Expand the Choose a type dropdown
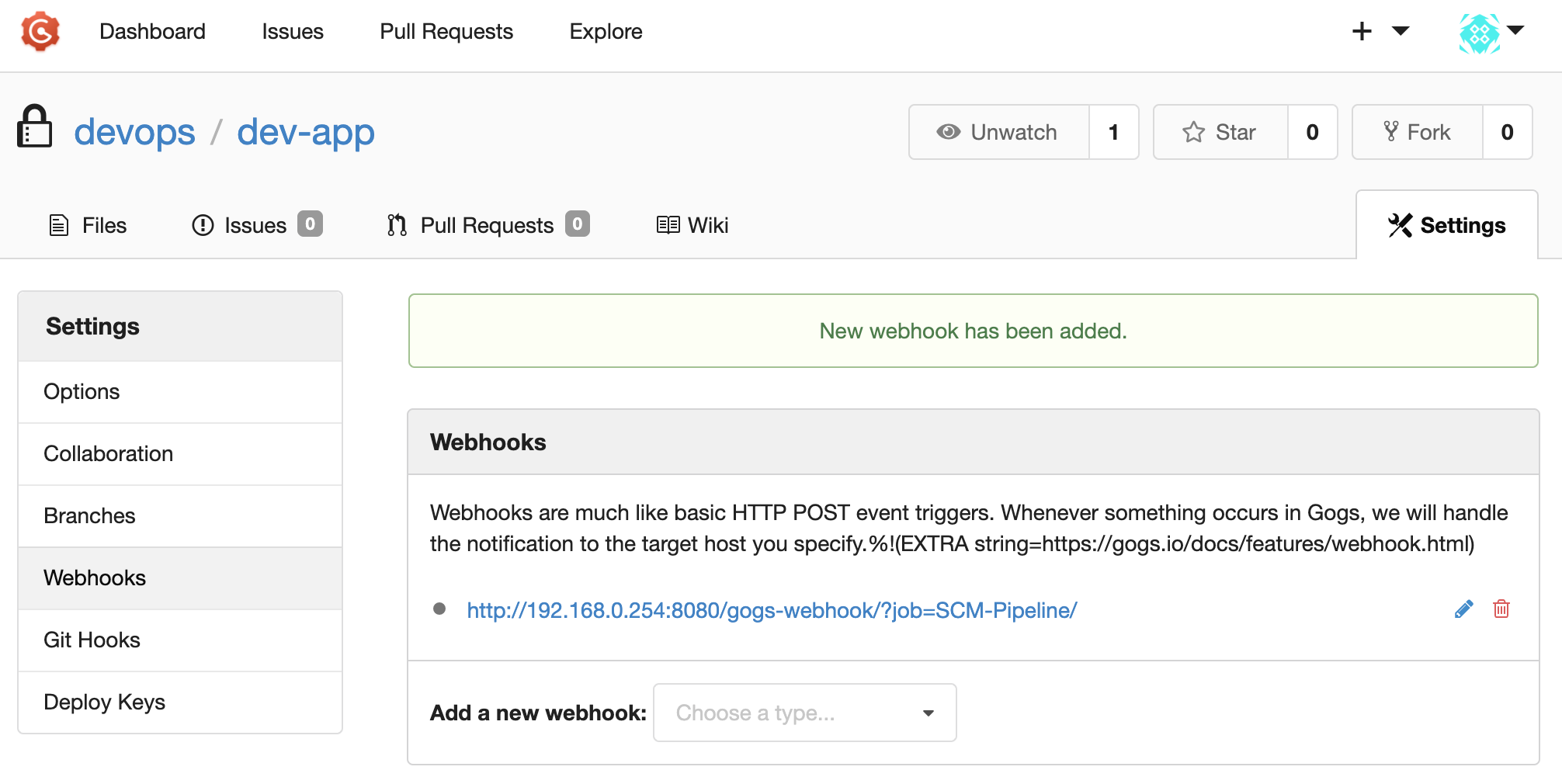Viewport: 1562px width, 784px height. tap(805, 713)
